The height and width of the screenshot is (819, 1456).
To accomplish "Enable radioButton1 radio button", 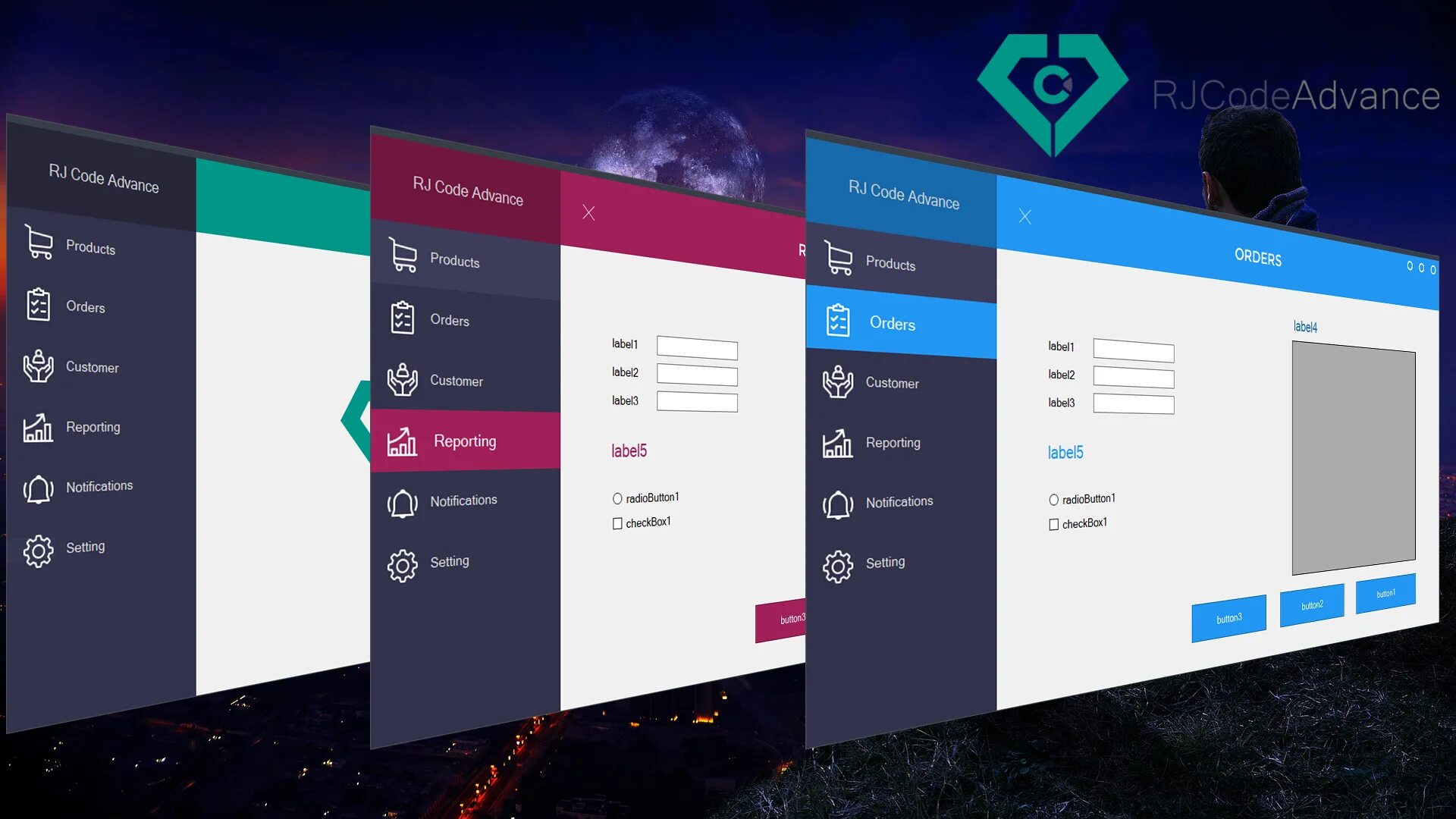I will pyautogui.click(x=1053, y=498).
